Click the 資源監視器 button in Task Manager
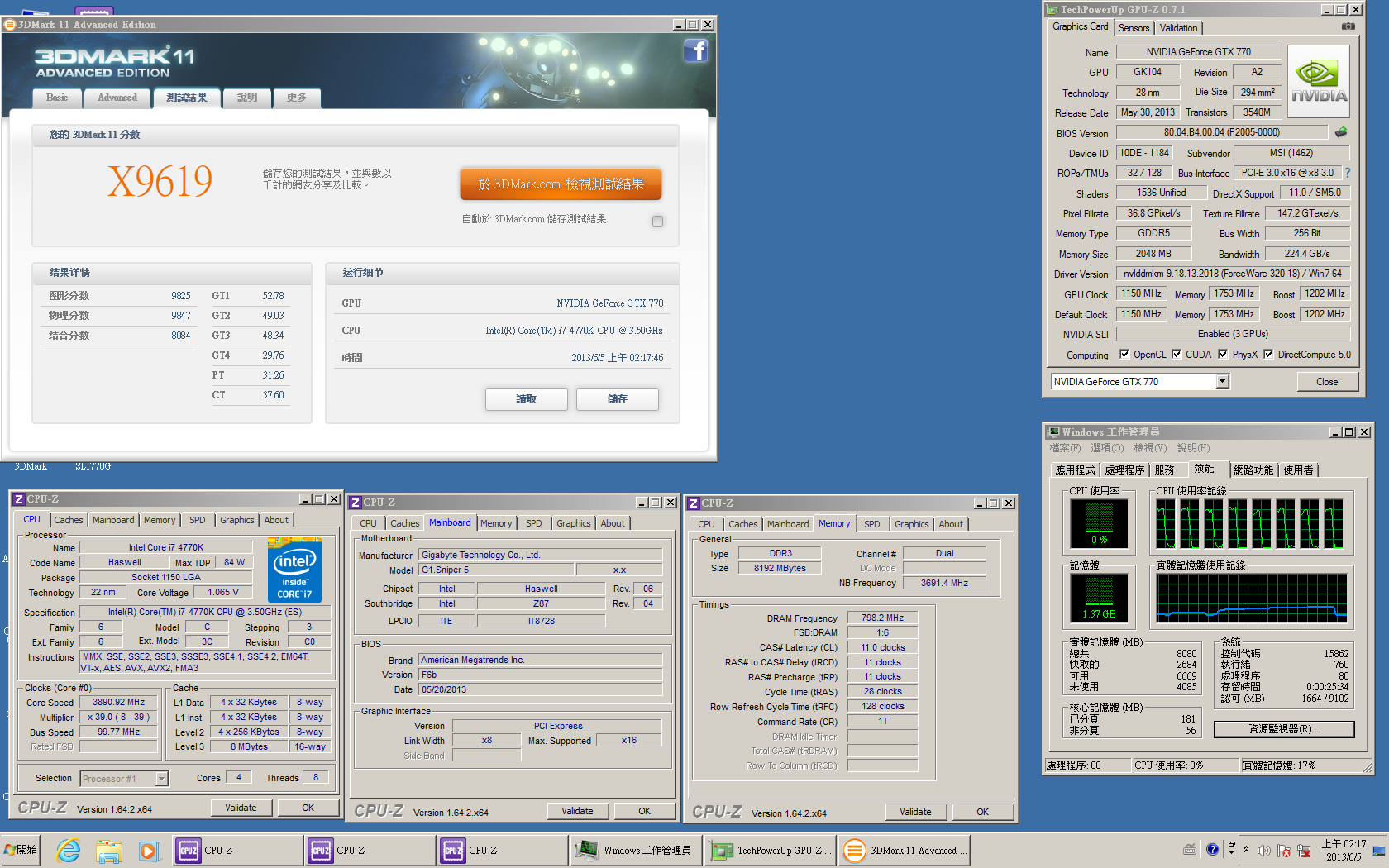1389x868 pixels. pyautogui.click(x=1284, y=729)
